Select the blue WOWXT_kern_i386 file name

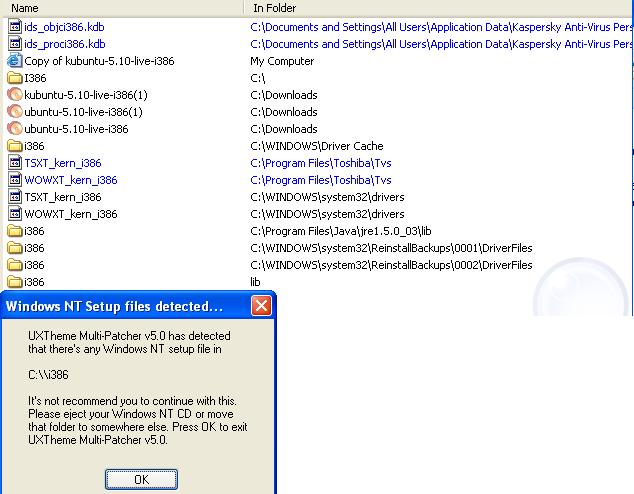[x=71, y=180]
